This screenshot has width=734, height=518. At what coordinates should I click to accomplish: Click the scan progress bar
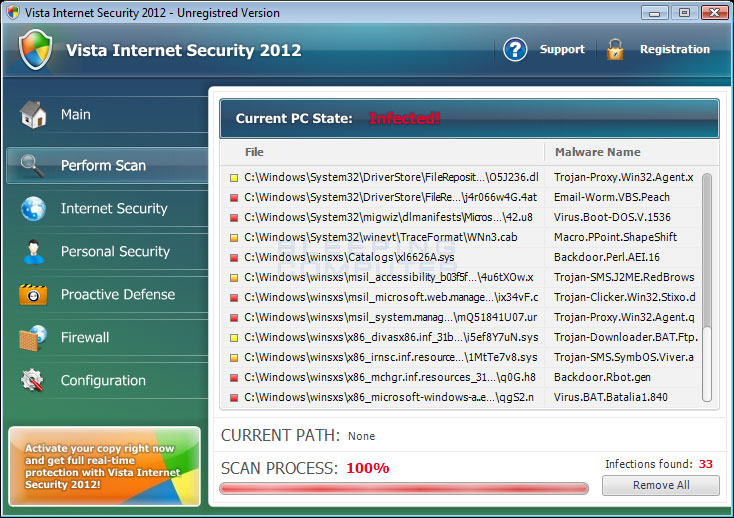point(404,489)
